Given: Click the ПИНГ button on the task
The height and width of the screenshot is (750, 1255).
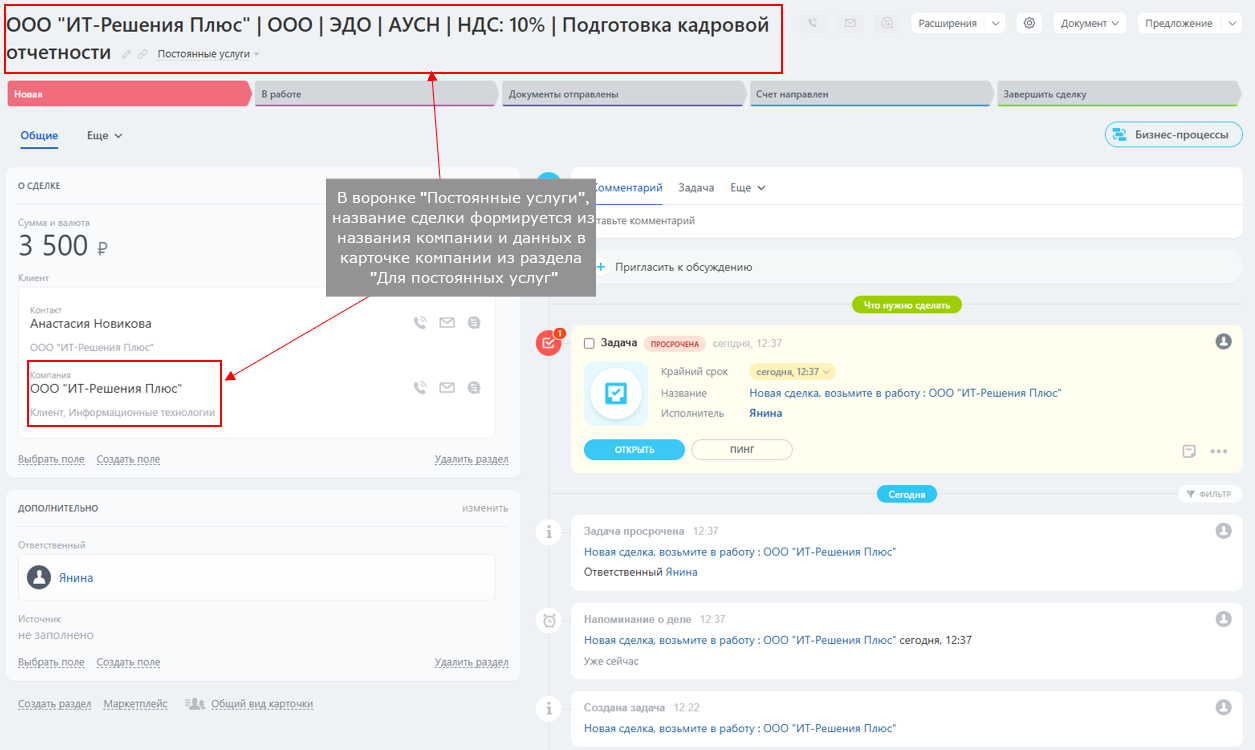Looking at the screenshot, I should [742, 450].
